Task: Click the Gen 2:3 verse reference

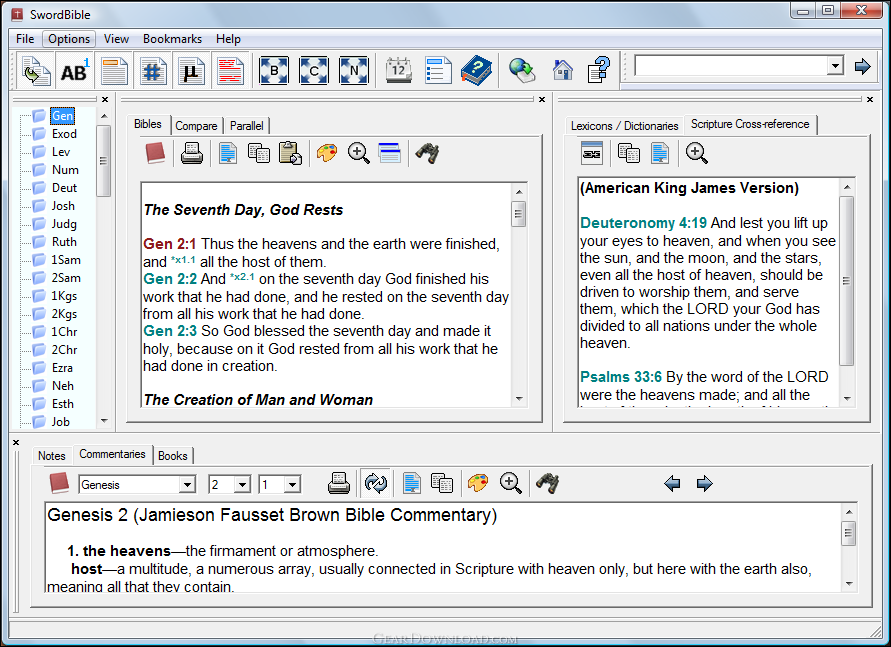Action: click(170, 331)
